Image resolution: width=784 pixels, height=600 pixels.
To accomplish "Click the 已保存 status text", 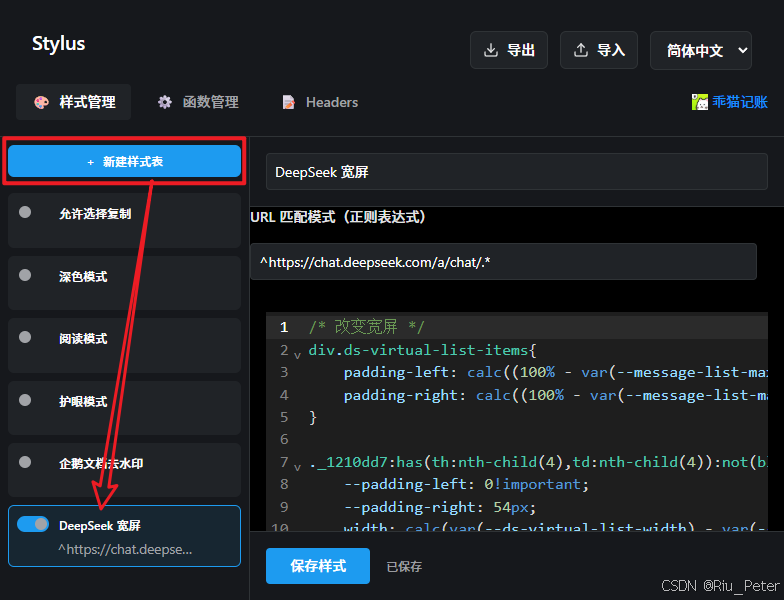I will click(404, 566).
